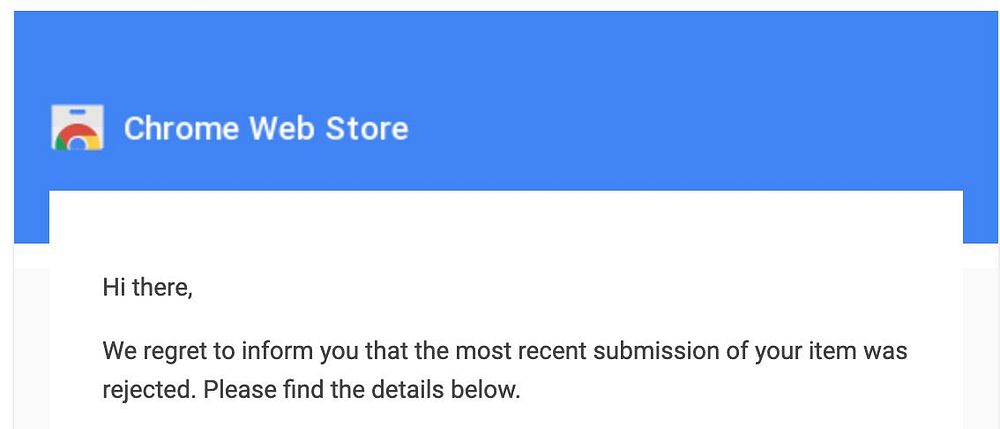Viewport: 1000px width, 429px height.
Task: Open the Chrome Web Store header title
Action: coord(266,128)
